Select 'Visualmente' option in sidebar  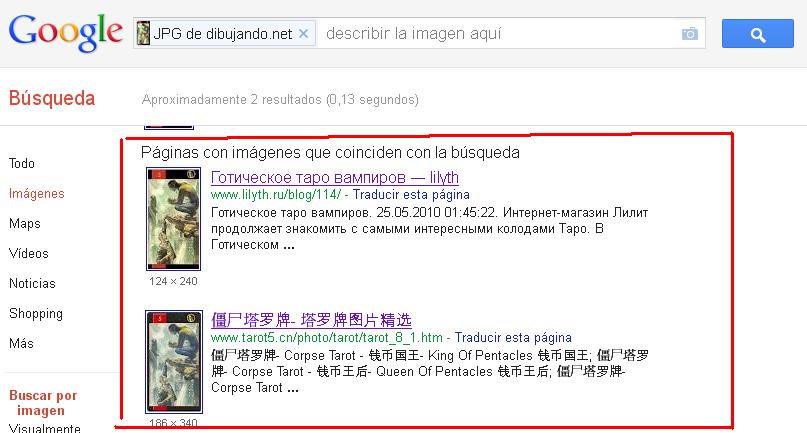point(45,427)
